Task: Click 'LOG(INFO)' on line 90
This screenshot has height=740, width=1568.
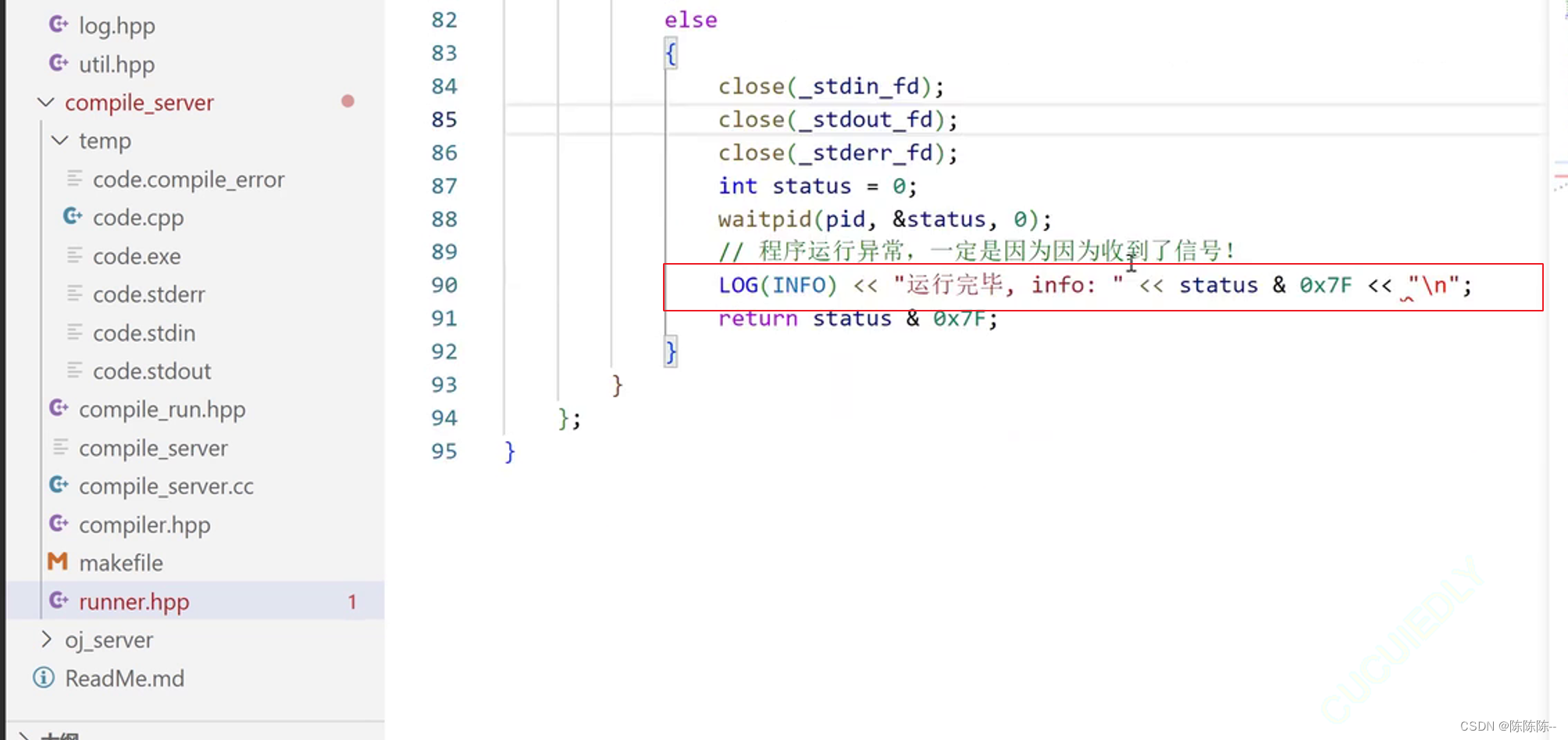Action: click(x=778, y=285)
